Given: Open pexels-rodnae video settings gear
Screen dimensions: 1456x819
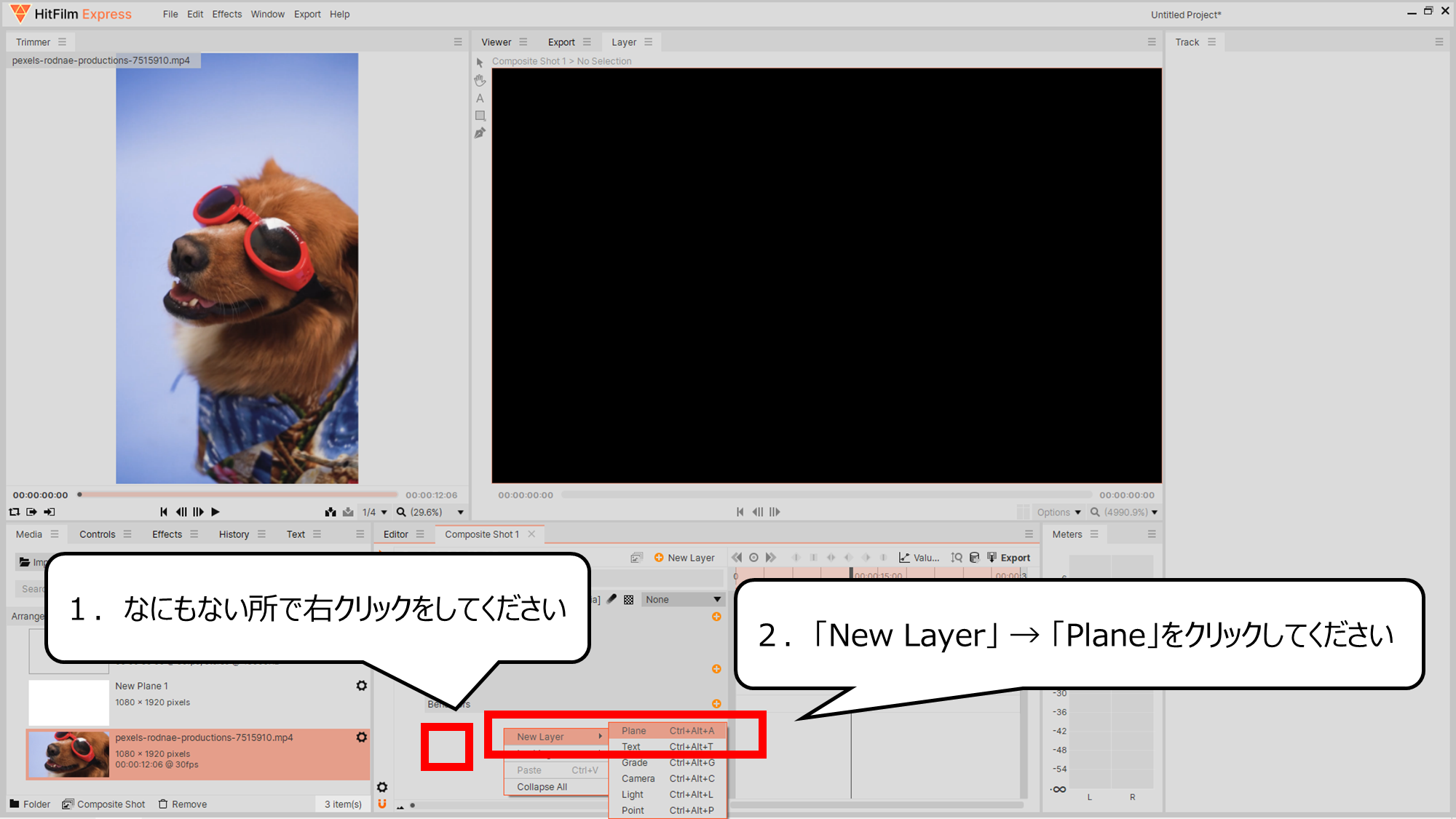Looking at the screenshot, I should pos(361,737).
